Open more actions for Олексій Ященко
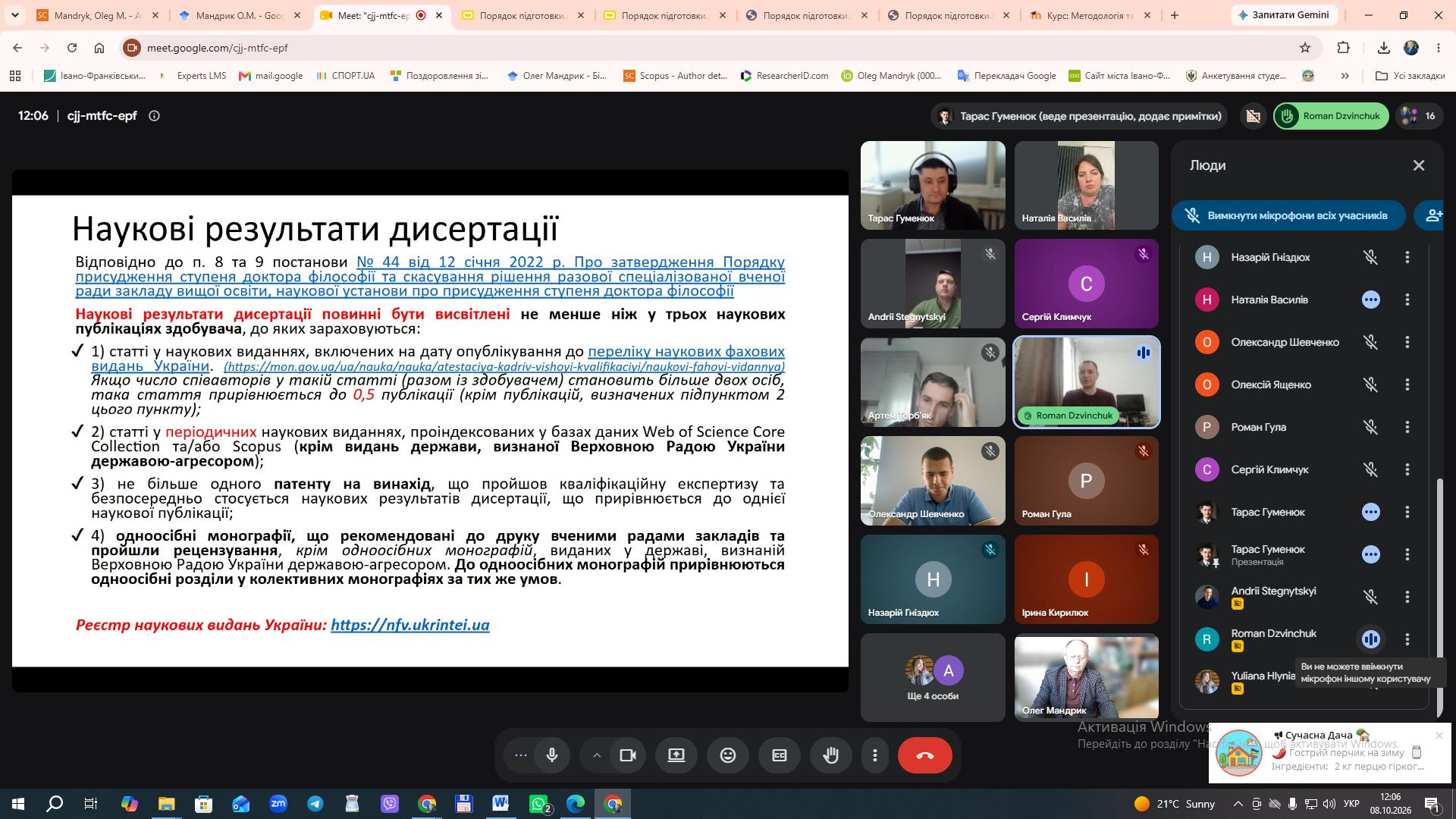Image resolution: width=1456 pixels, height=819 pixels. [1407, 384]
